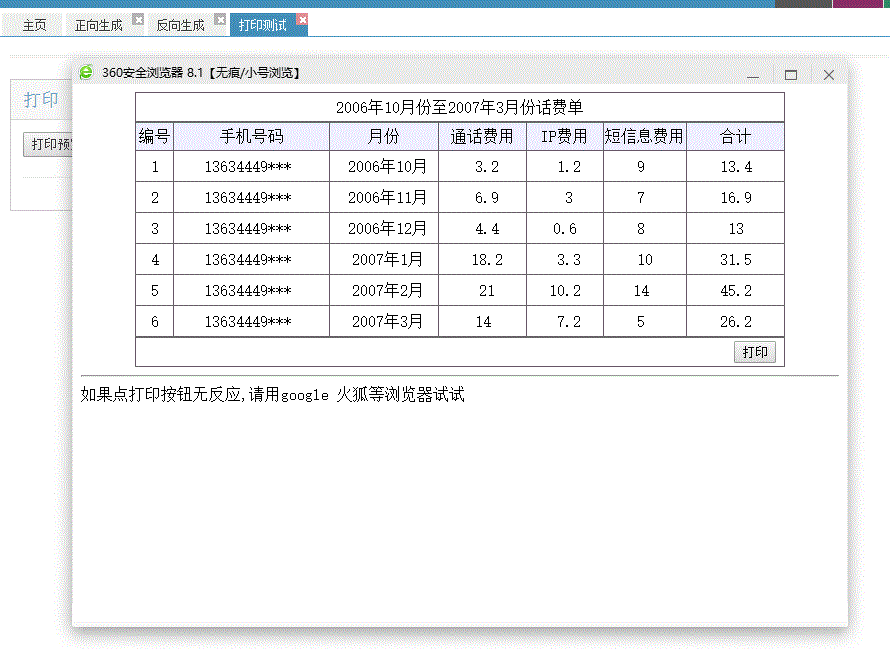
Task: Select the 2006年12月 month cell
Action: 384,229
